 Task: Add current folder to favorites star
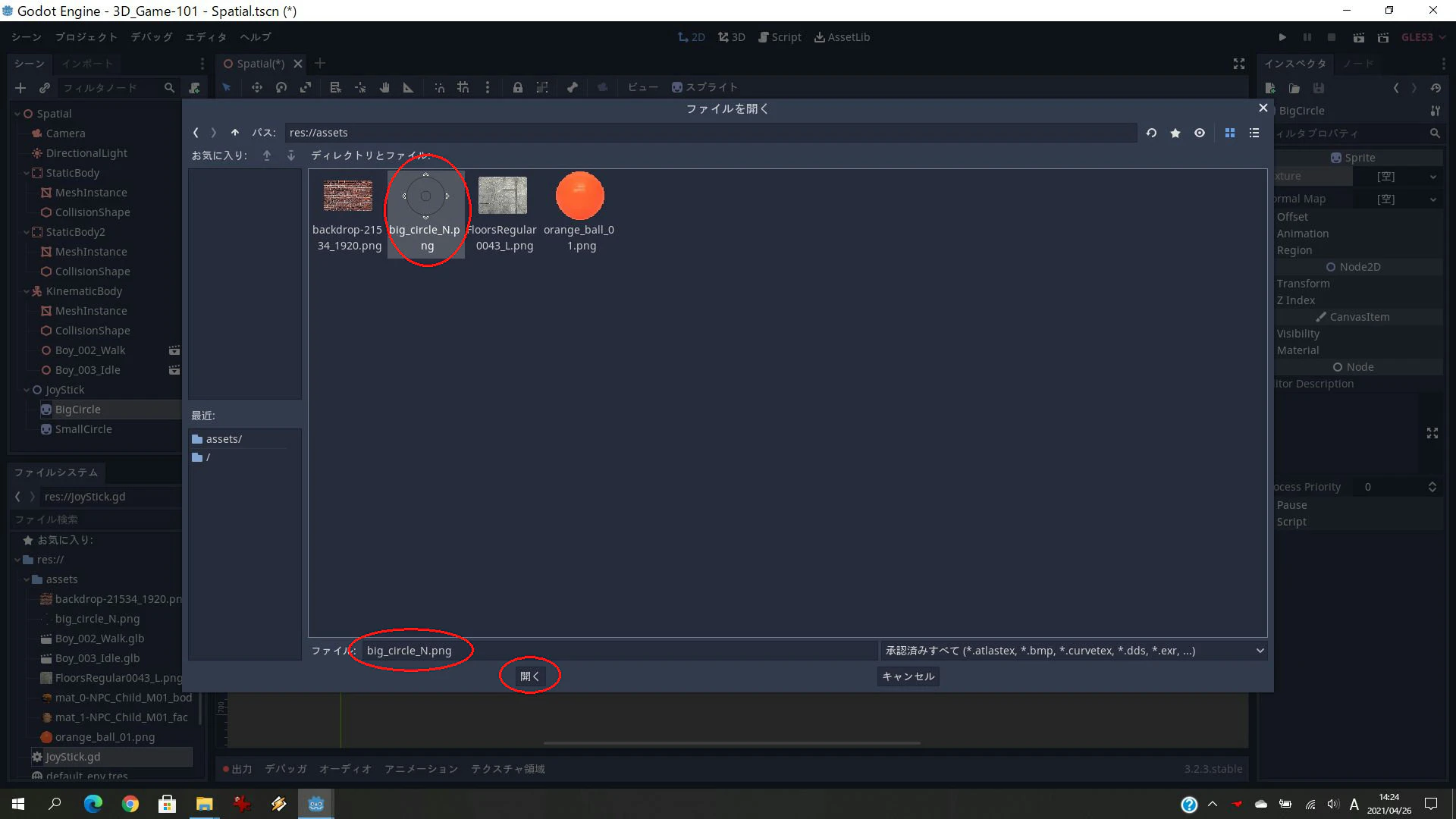coord(1175,133)
